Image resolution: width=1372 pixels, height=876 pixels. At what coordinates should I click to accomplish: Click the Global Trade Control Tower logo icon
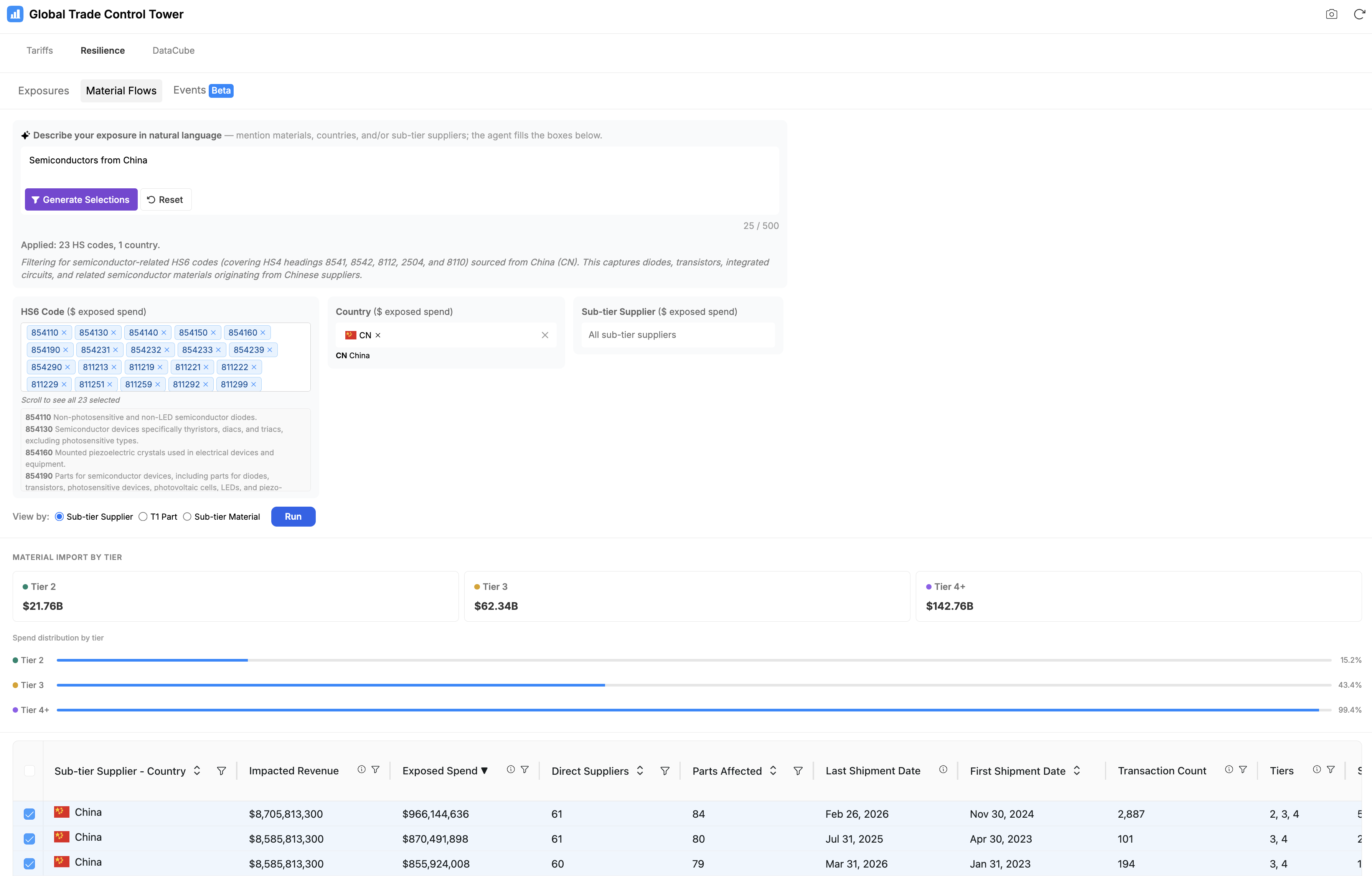point(15,14)
